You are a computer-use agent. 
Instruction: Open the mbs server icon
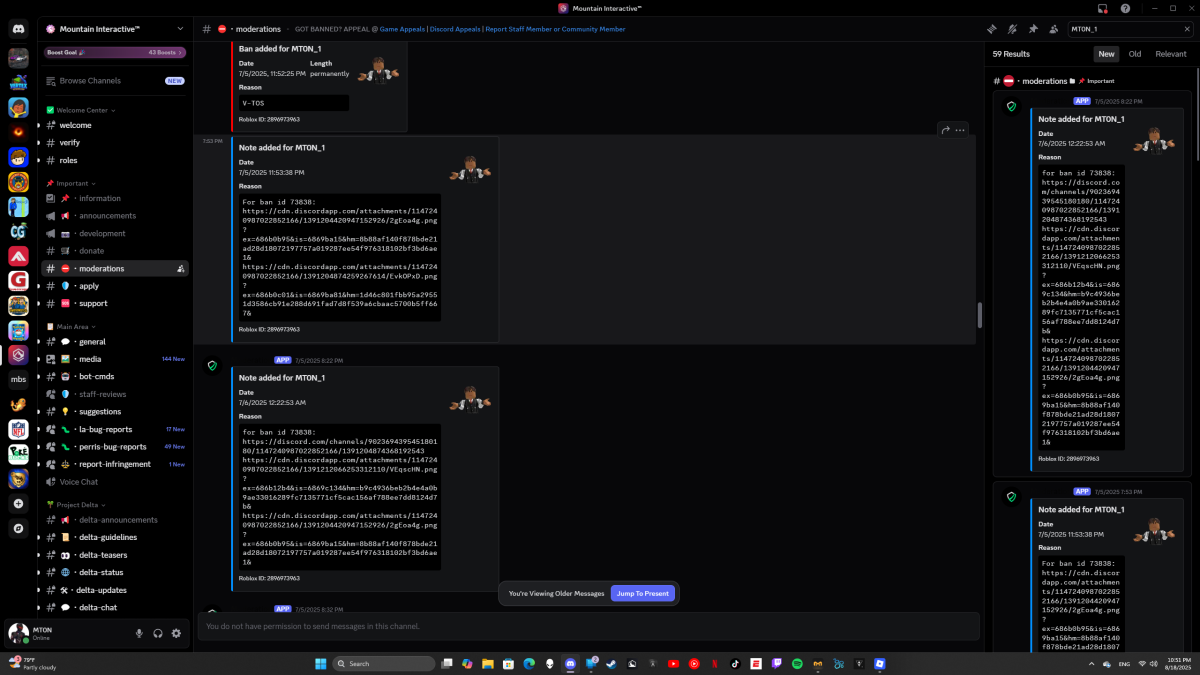click(x=18, y=380)
